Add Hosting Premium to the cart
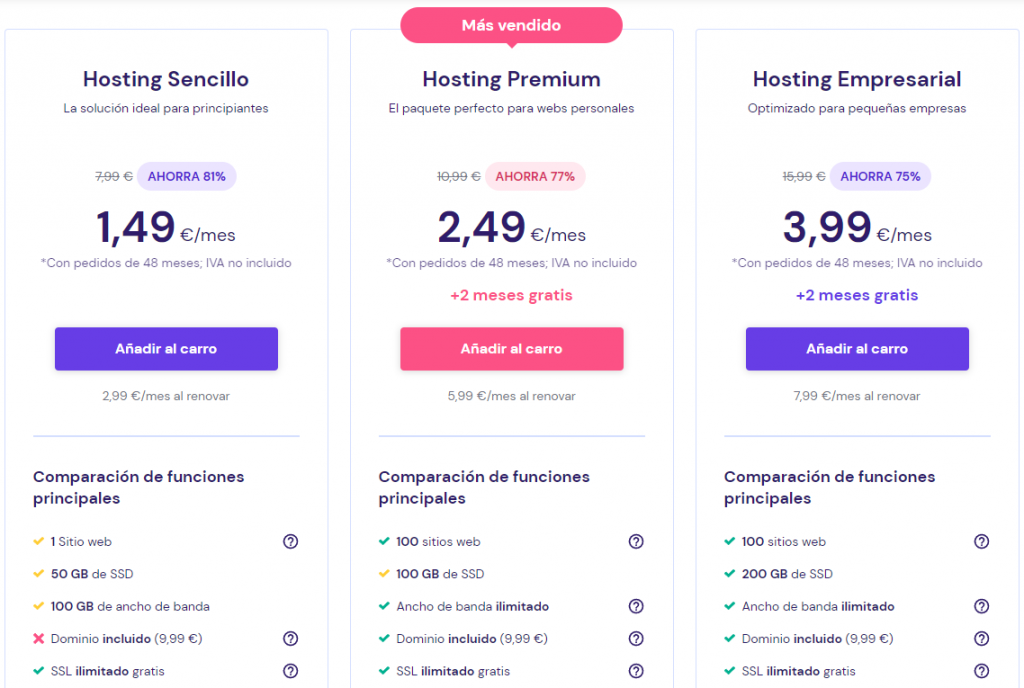 (511, 348)
